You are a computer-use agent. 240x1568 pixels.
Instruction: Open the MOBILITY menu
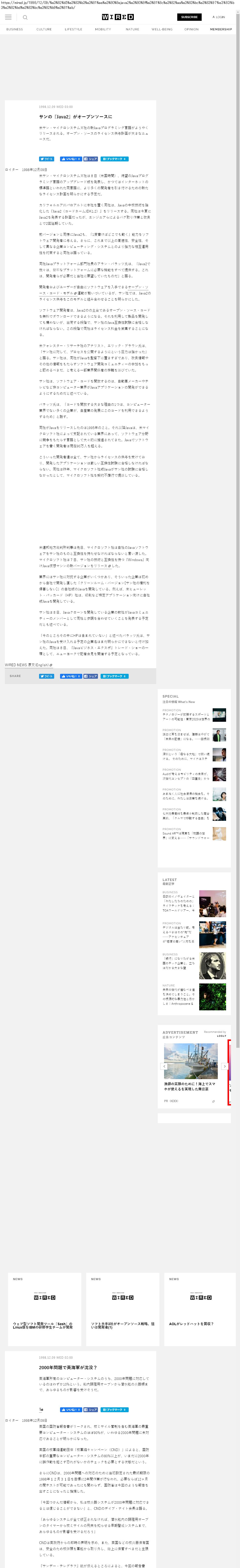pos(103,29)
